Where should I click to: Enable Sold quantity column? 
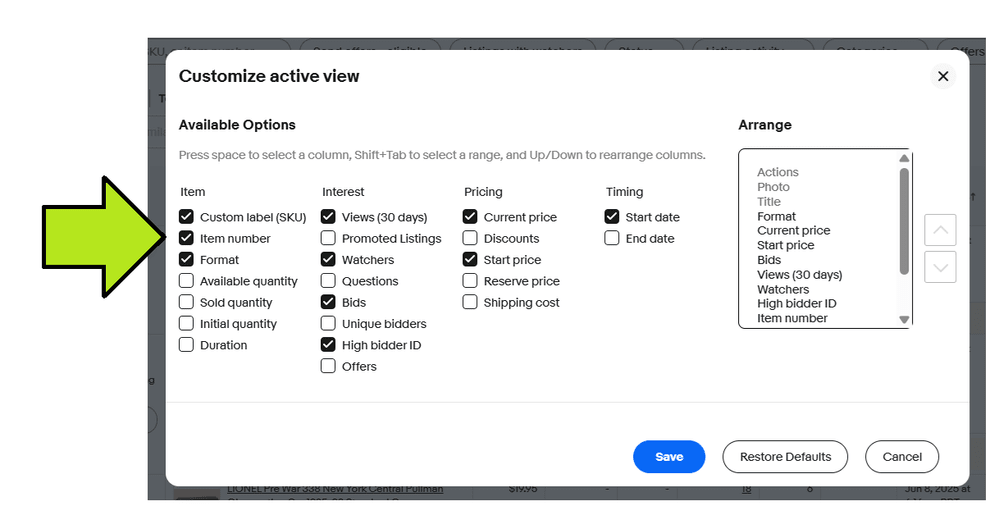coord(186,302)
